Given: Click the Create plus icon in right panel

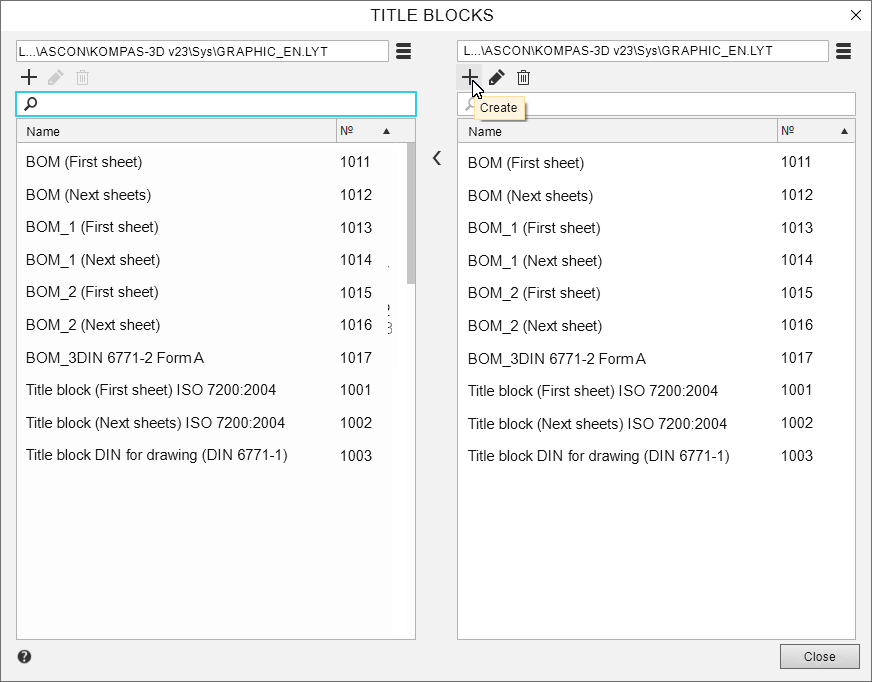Looking at the screenshot, I should pyautogui.click(x=469, y=77).
